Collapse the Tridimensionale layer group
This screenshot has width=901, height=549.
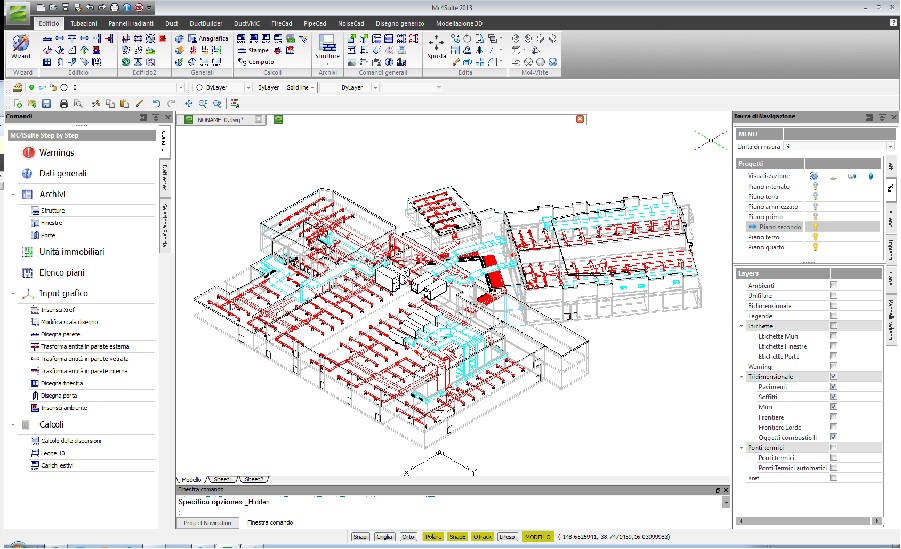tap(741, 377)
